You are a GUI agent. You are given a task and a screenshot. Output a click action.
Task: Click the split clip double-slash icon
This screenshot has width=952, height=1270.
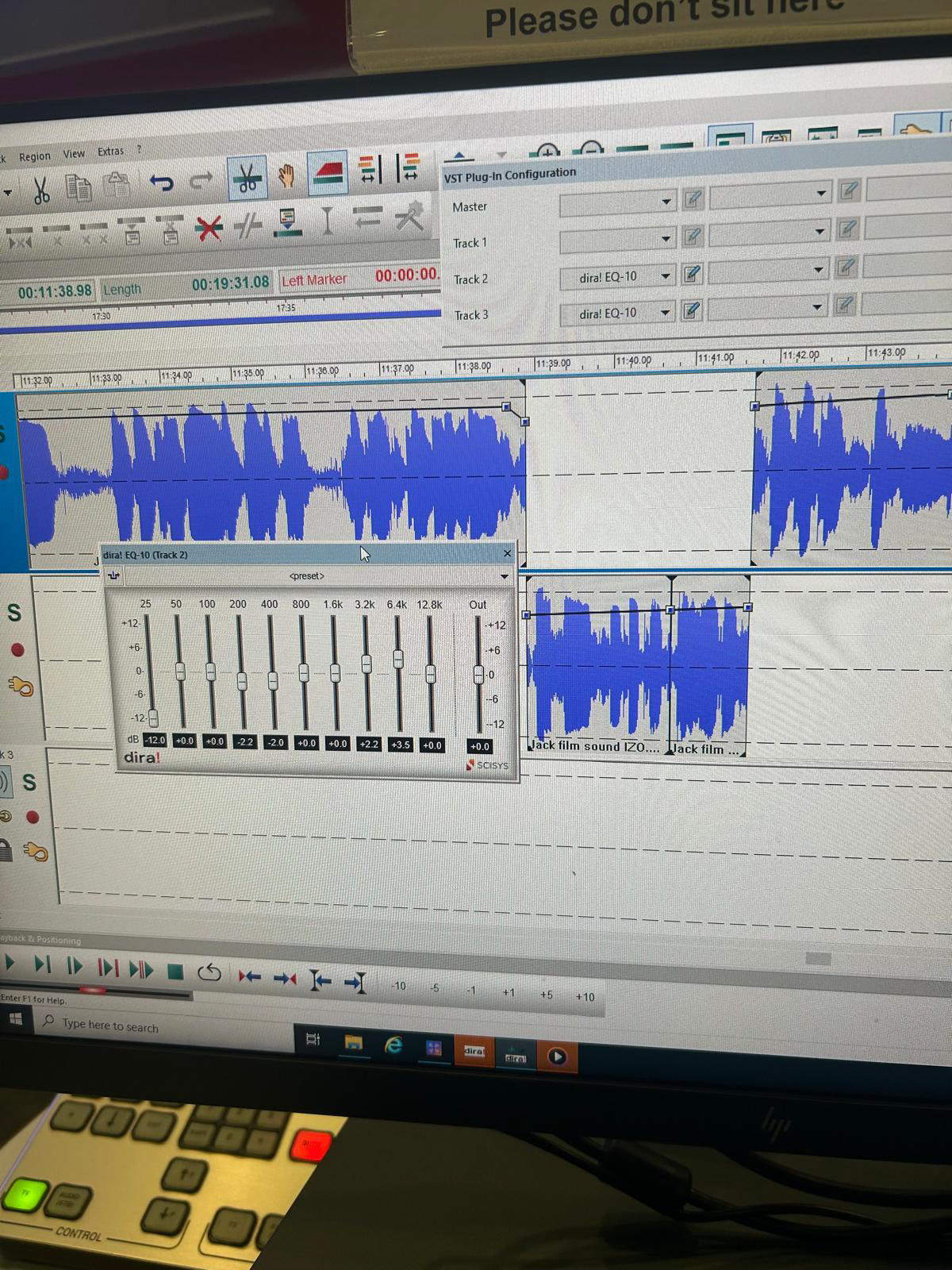click(248, 226)
